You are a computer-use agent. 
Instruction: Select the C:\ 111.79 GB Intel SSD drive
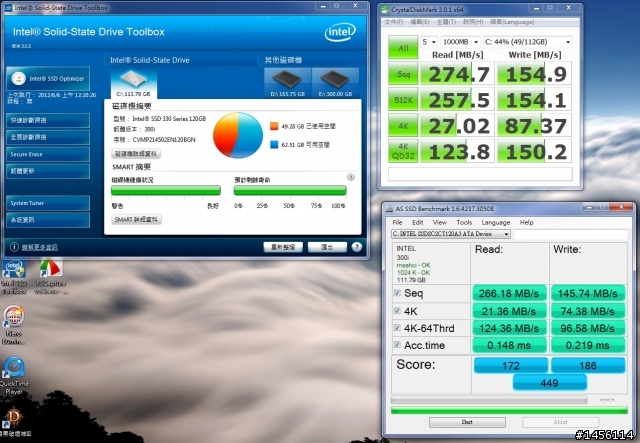(133, 83)
